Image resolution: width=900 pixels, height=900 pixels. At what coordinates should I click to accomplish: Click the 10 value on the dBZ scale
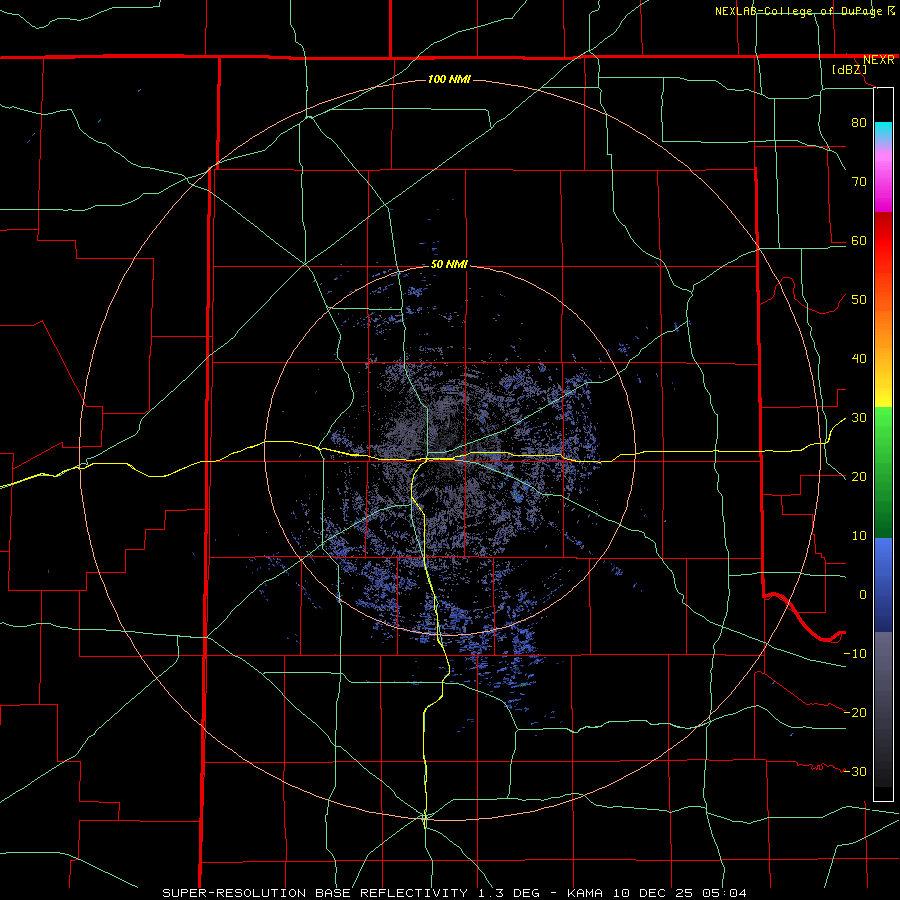click(x=859, y=536)
